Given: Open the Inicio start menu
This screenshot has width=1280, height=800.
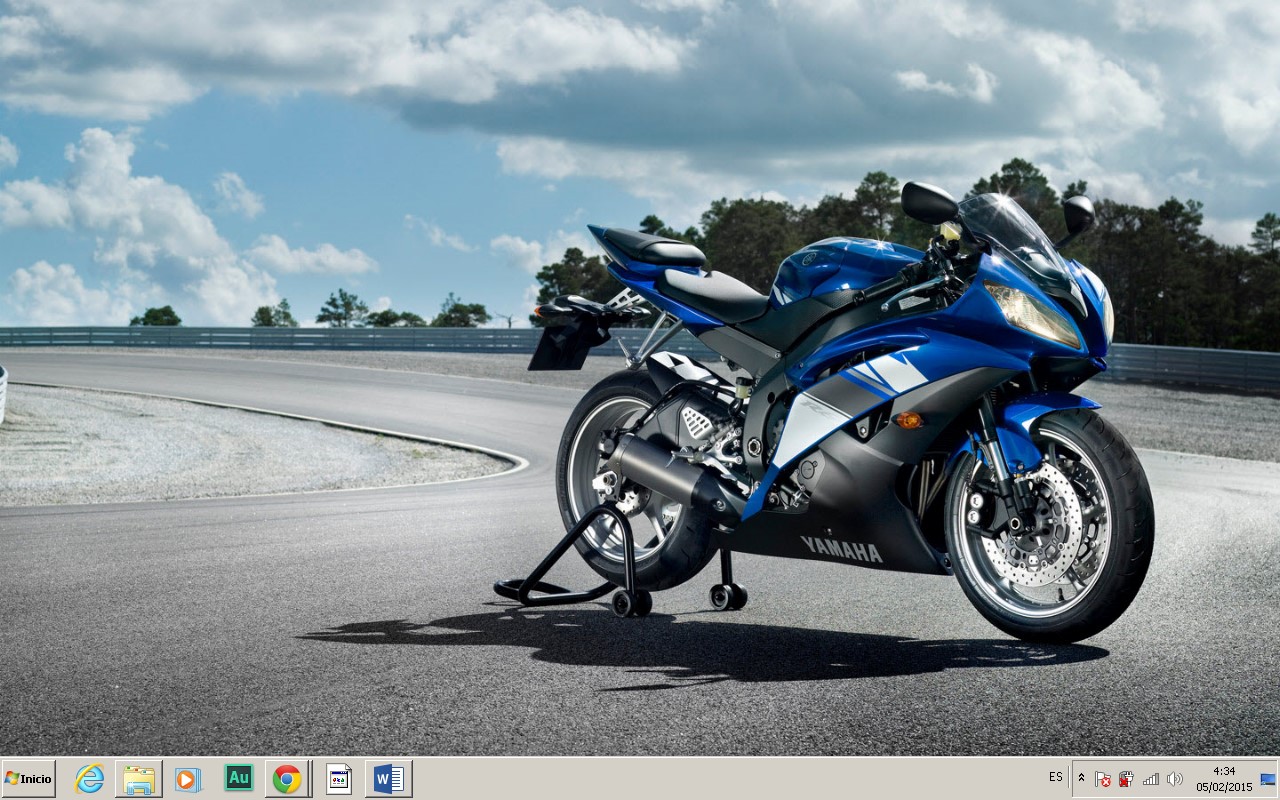Looking at the screenshot, I should click(x=28, y=778).
